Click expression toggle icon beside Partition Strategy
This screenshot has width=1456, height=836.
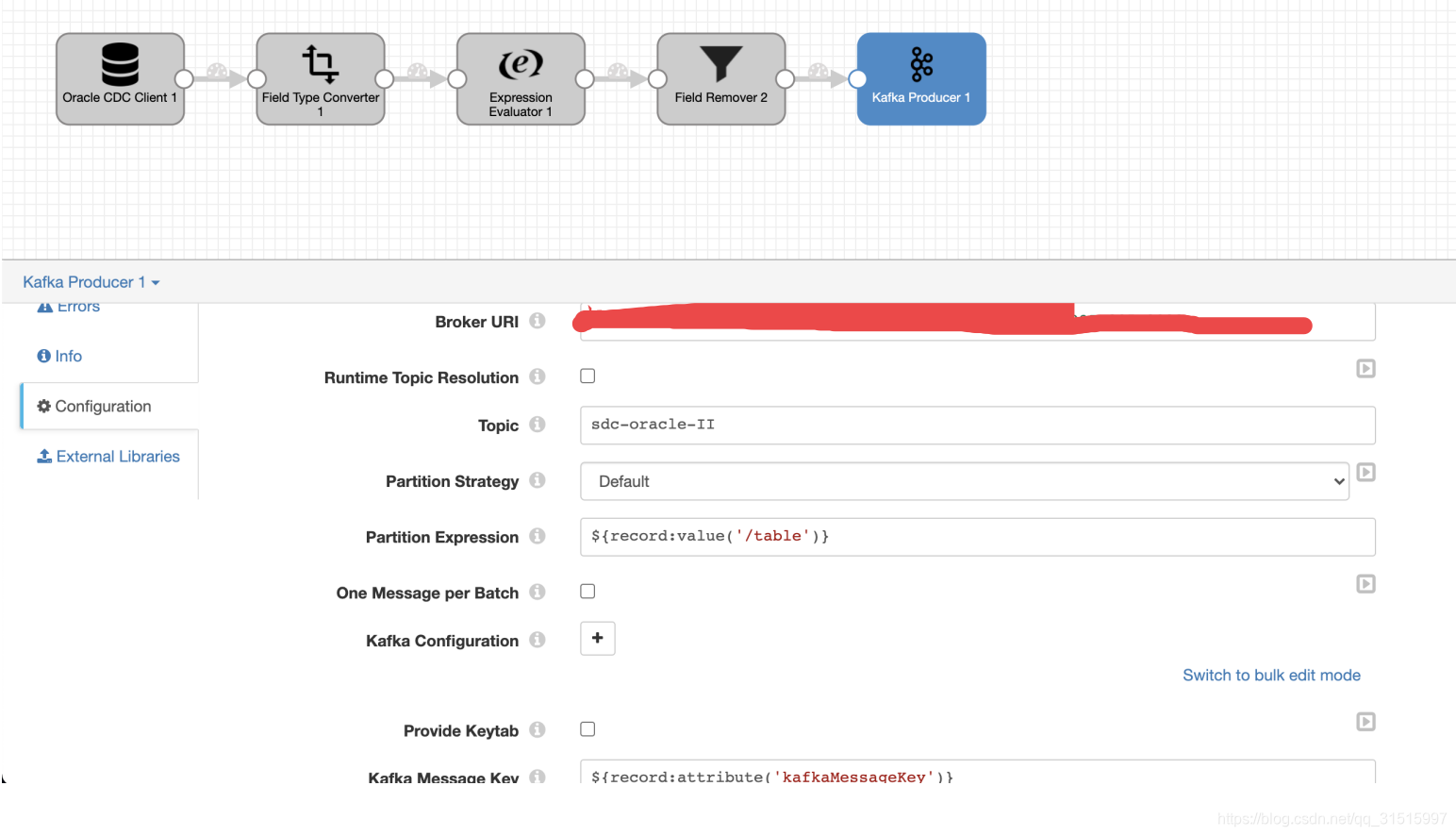[x=1365, y=473]
